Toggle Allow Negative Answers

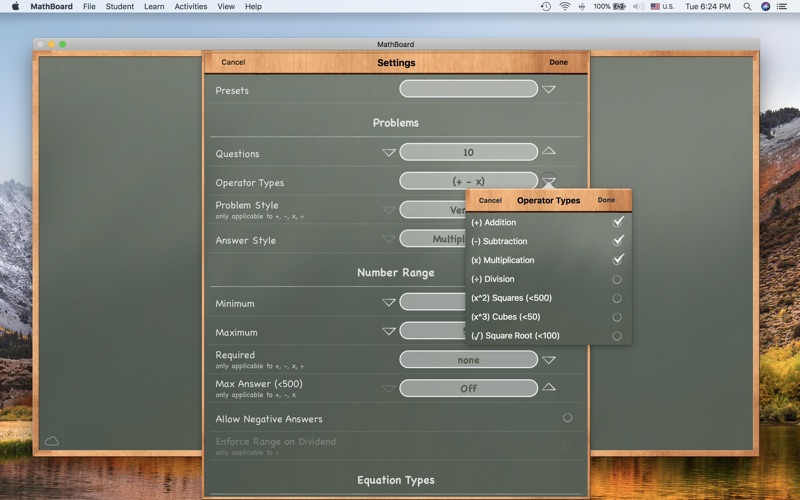click(x=567, y=418)
